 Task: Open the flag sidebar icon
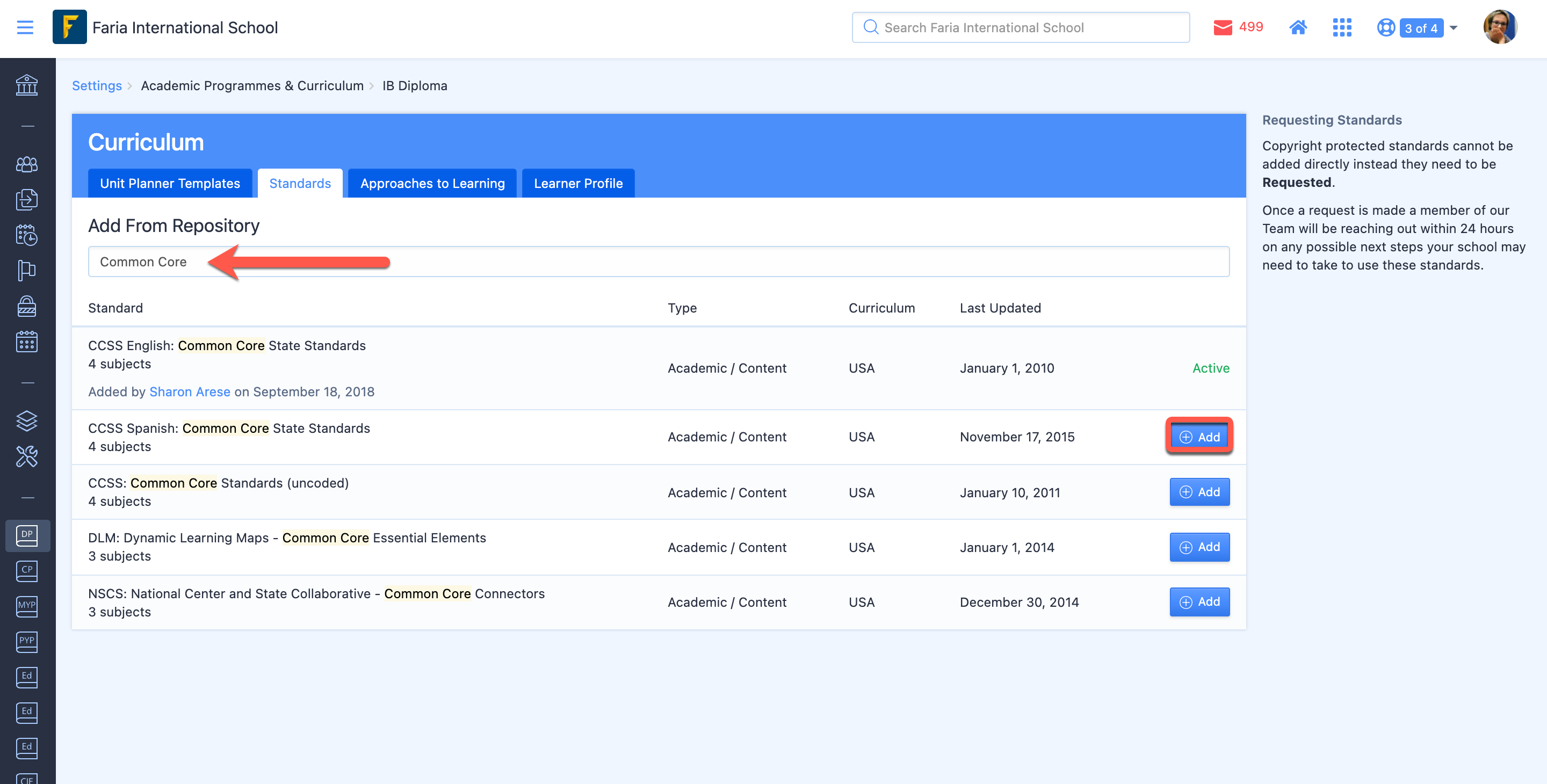26,270
